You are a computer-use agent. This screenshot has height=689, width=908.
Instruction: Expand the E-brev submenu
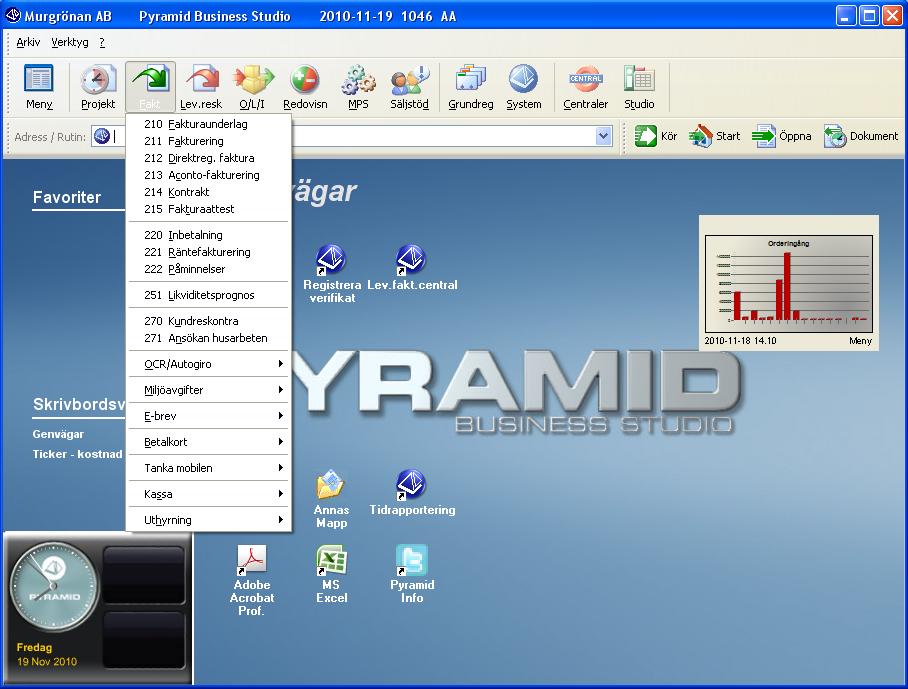[x=208, y=416]
